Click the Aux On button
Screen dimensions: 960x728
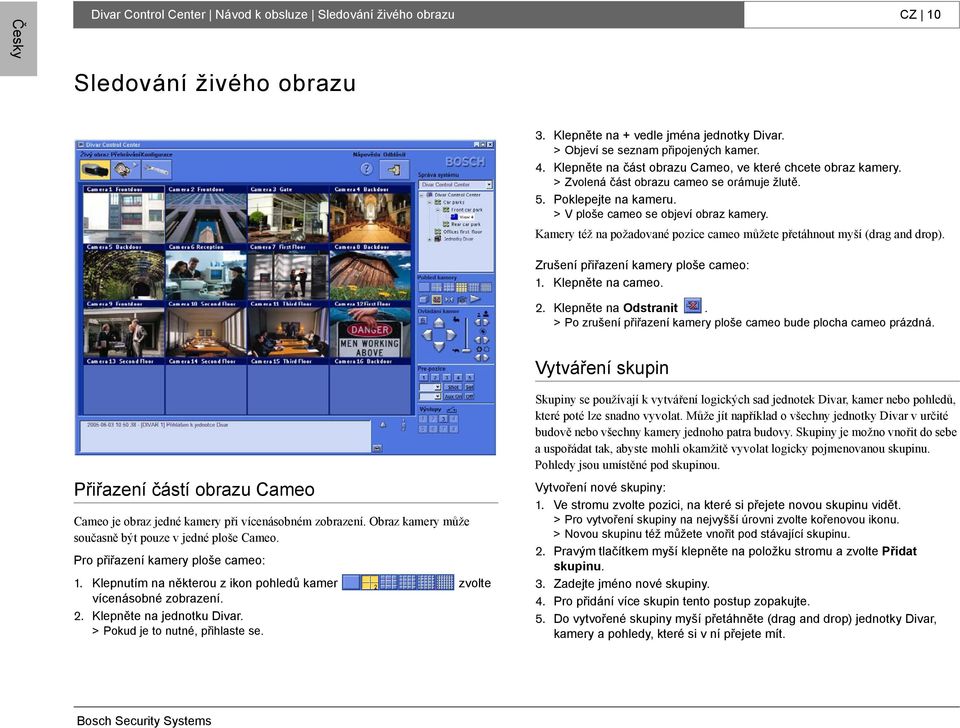click(453, 397)
